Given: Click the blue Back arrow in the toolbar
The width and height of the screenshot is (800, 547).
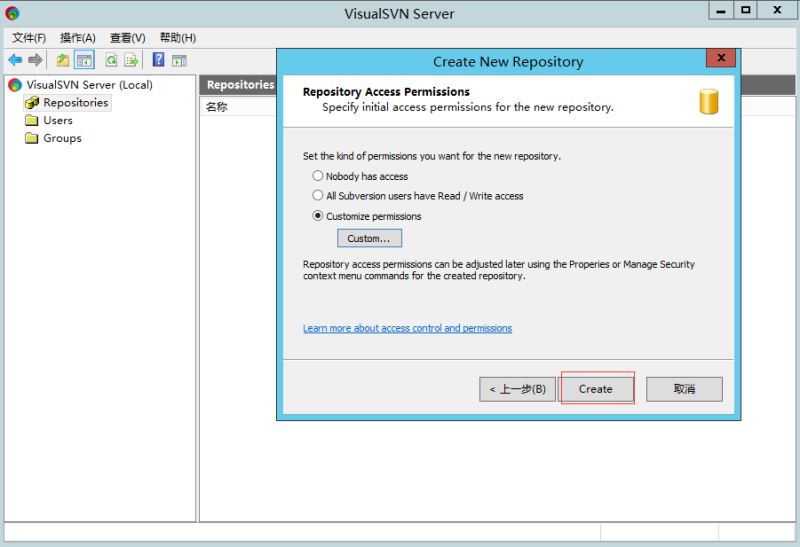Looking at the screenshot, I should pos(15,60).
